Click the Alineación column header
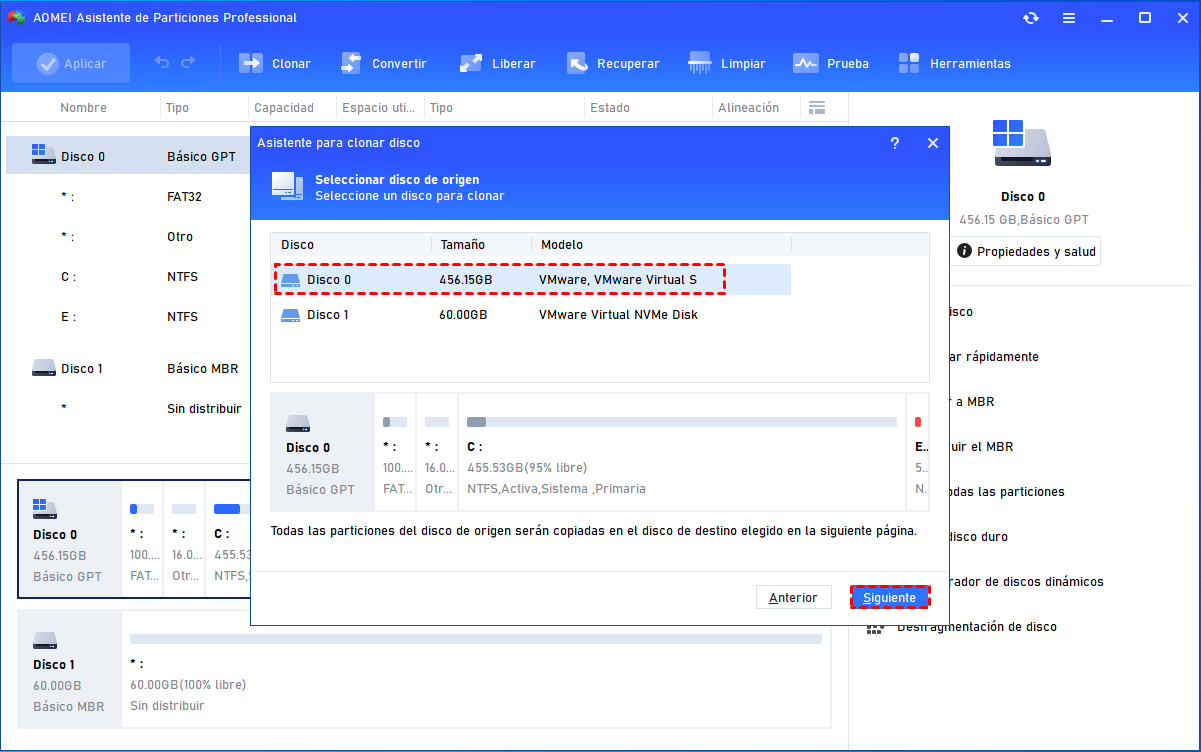The width and height of the screenshot is (1201, 752). point(748,108)
